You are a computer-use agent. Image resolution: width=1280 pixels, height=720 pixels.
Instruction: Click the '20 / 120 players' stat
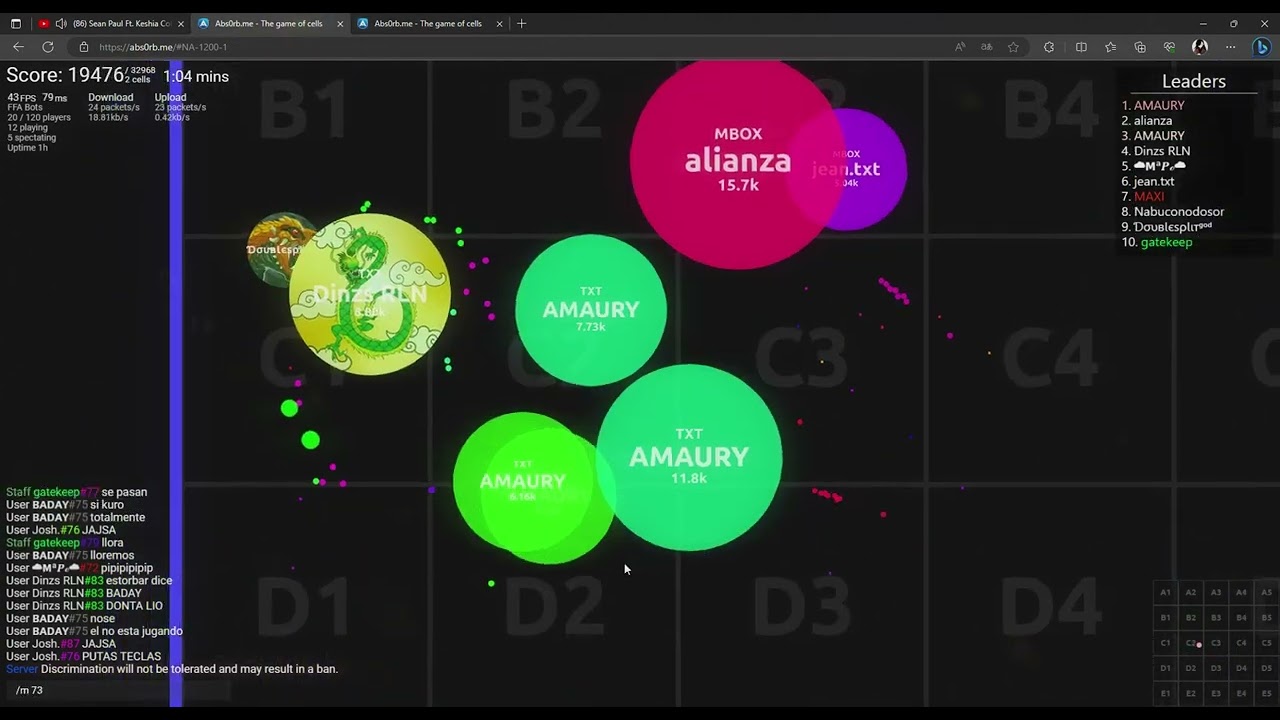coord(39,117)
